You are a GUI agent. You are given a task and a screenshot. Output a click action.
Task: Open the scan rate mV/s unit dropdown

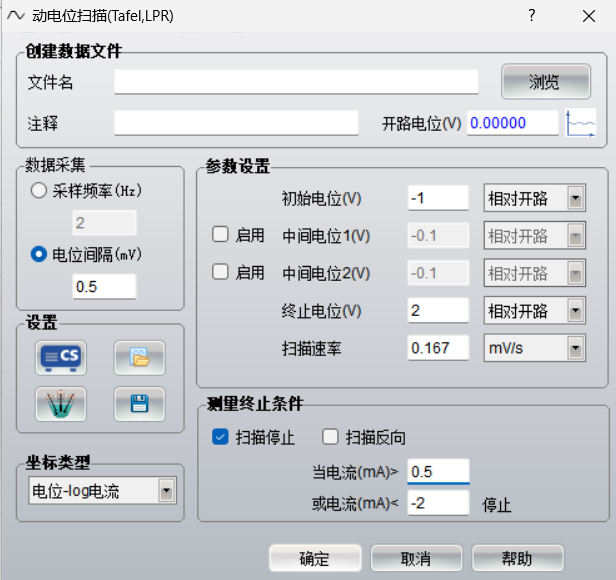pyautogui.click(x=535, y=348)
